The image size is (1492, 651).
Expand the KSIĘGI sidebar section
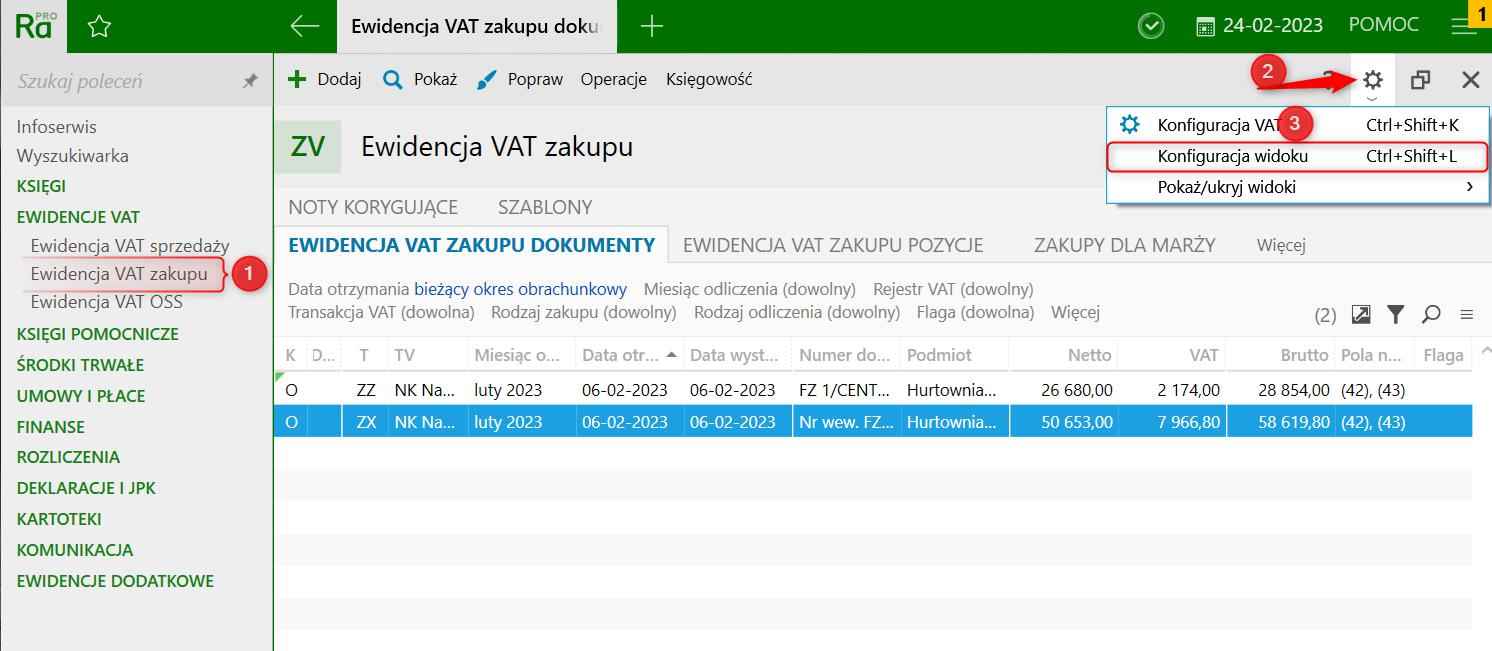click(41, 186)
